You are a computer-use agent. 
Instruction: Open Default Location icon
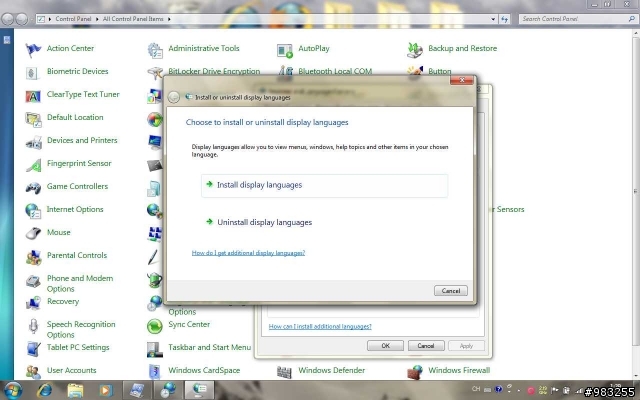click(x=33, y=119)
